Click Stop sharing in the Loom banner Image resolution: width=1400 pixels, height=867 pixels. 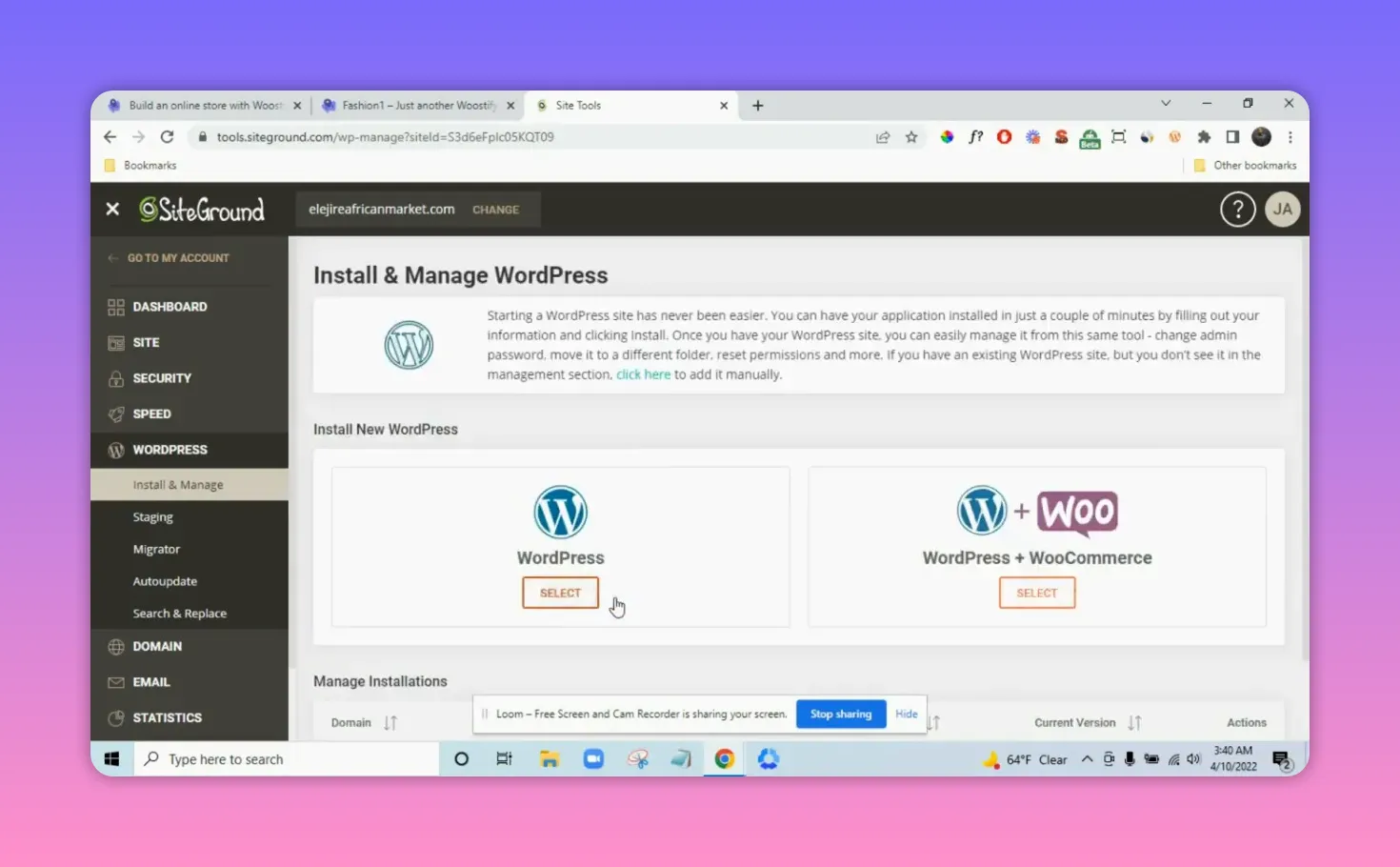(x=840, y=714)
